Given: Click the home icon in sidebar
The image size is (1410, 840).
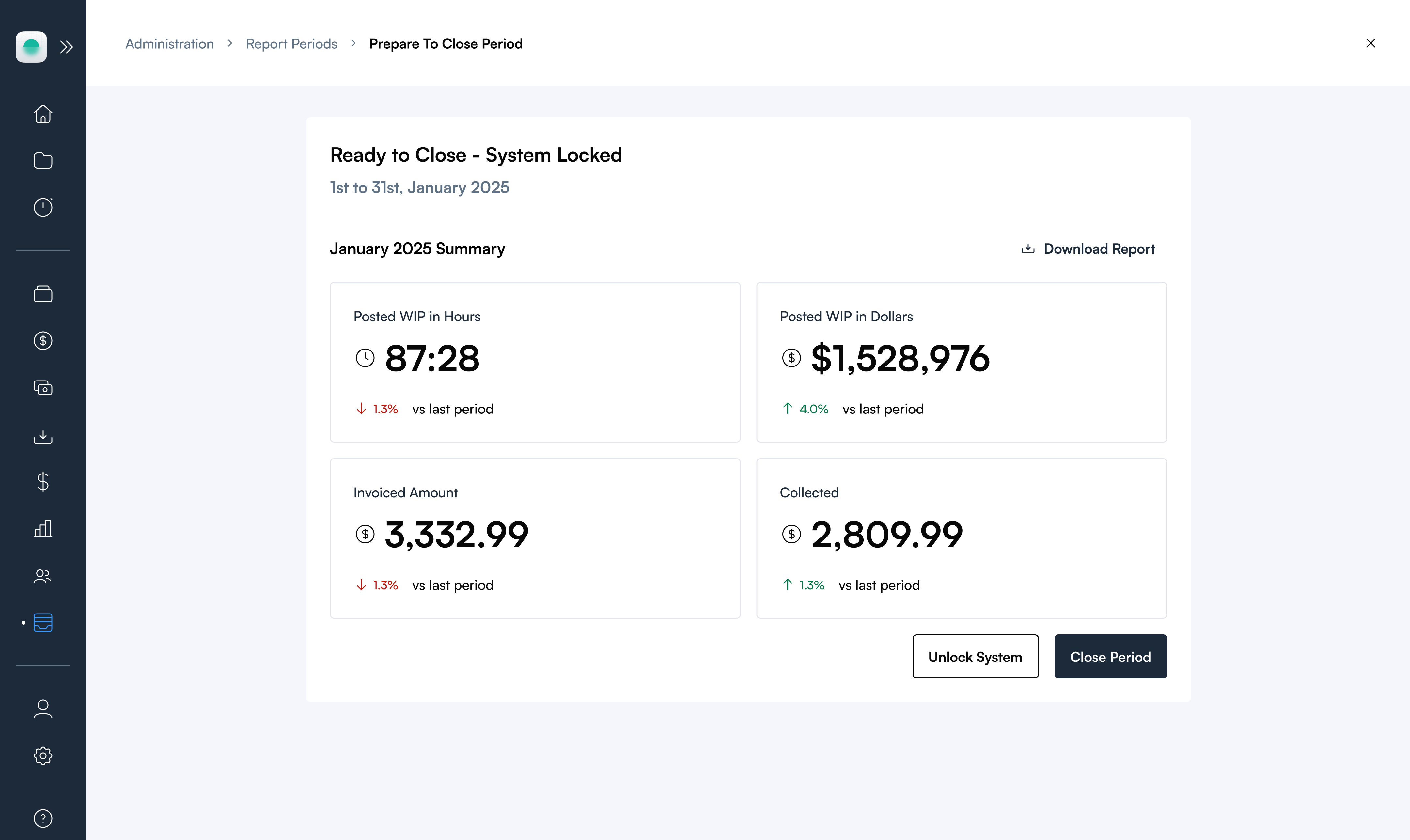Looking at the screenshot, I should (x=43, y=114).
